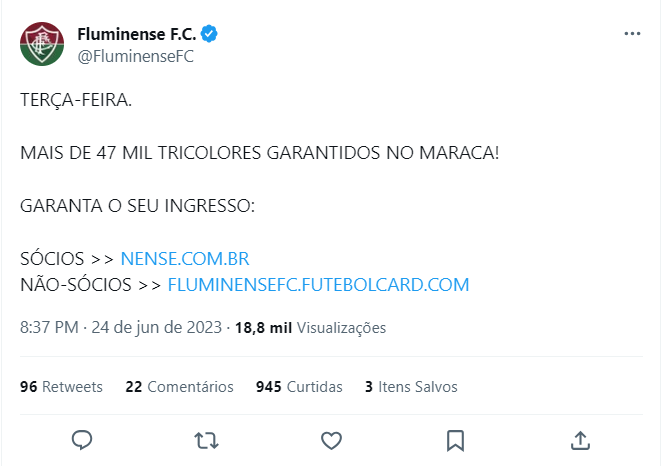View the 22 Comentários list
Viewport: 663px width, 466px height.
(179, 387)
